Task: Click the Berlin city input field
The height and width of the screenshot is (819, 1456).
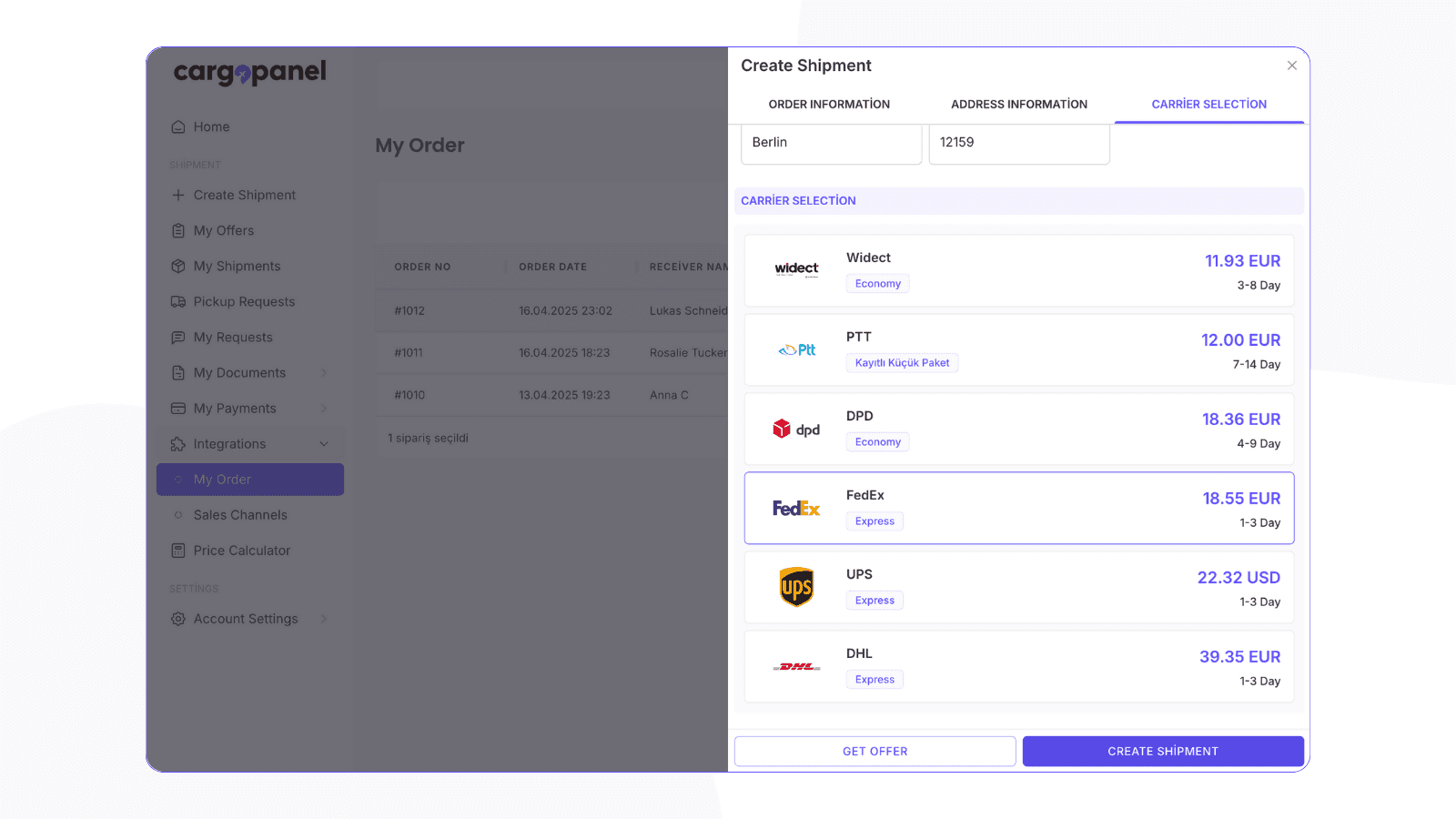Action: click(830, 143)
